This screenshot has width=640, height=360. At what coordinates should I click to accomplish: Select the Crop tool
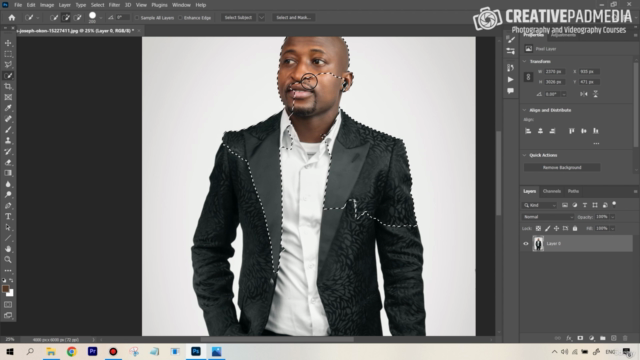point(8,86)
